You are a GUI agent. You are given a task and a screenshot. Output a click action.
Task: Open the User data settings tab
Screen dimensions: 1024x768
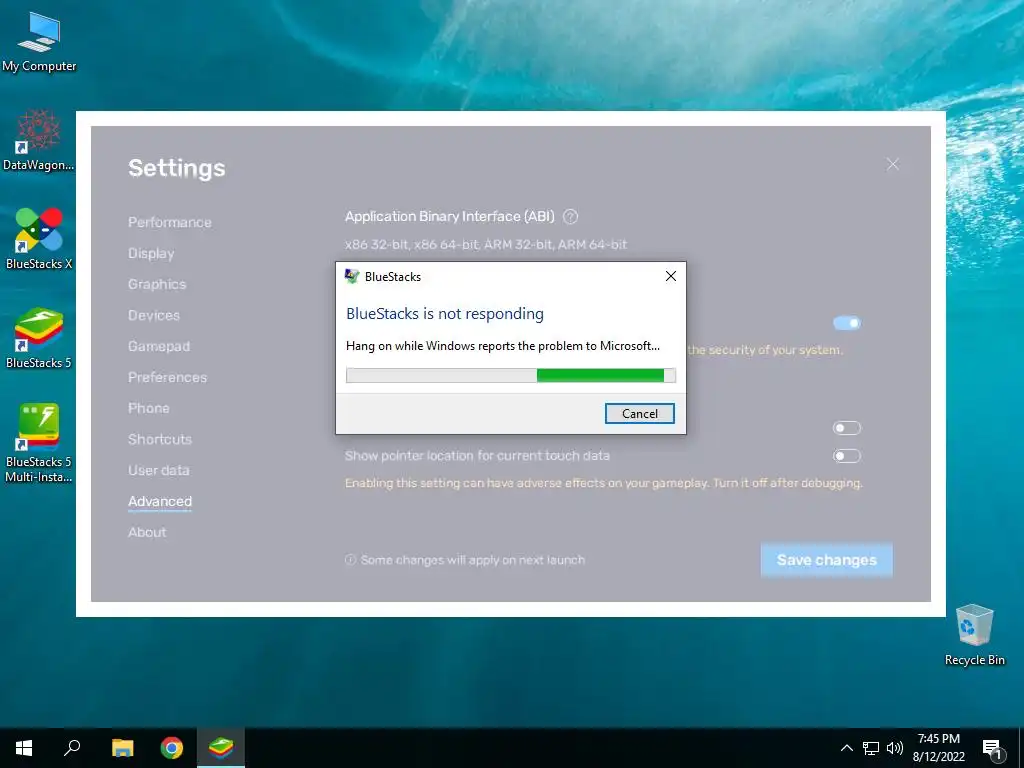tap(159, 470)
